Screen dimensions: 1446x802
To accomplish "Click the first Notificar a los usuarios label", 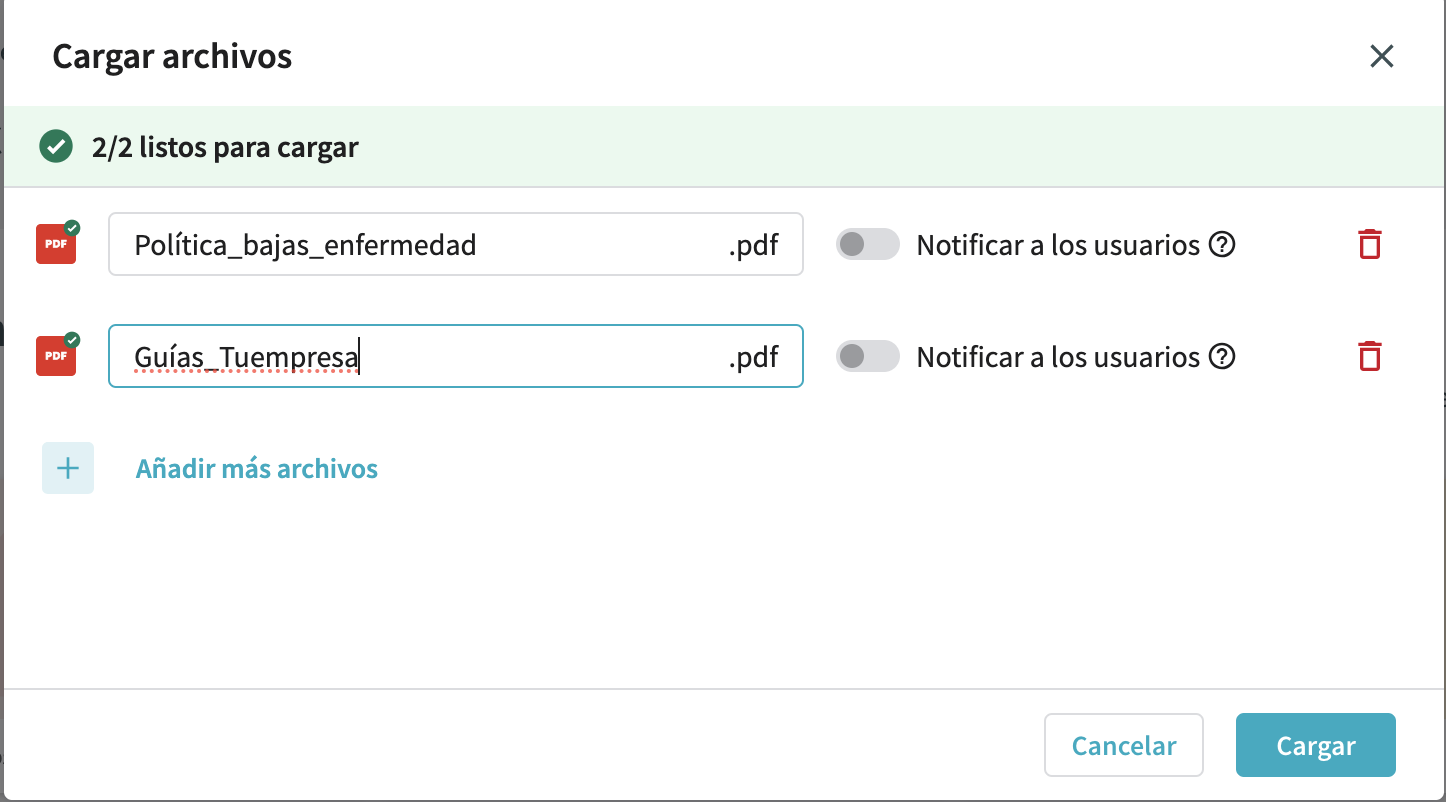I will click(1058, 245).
